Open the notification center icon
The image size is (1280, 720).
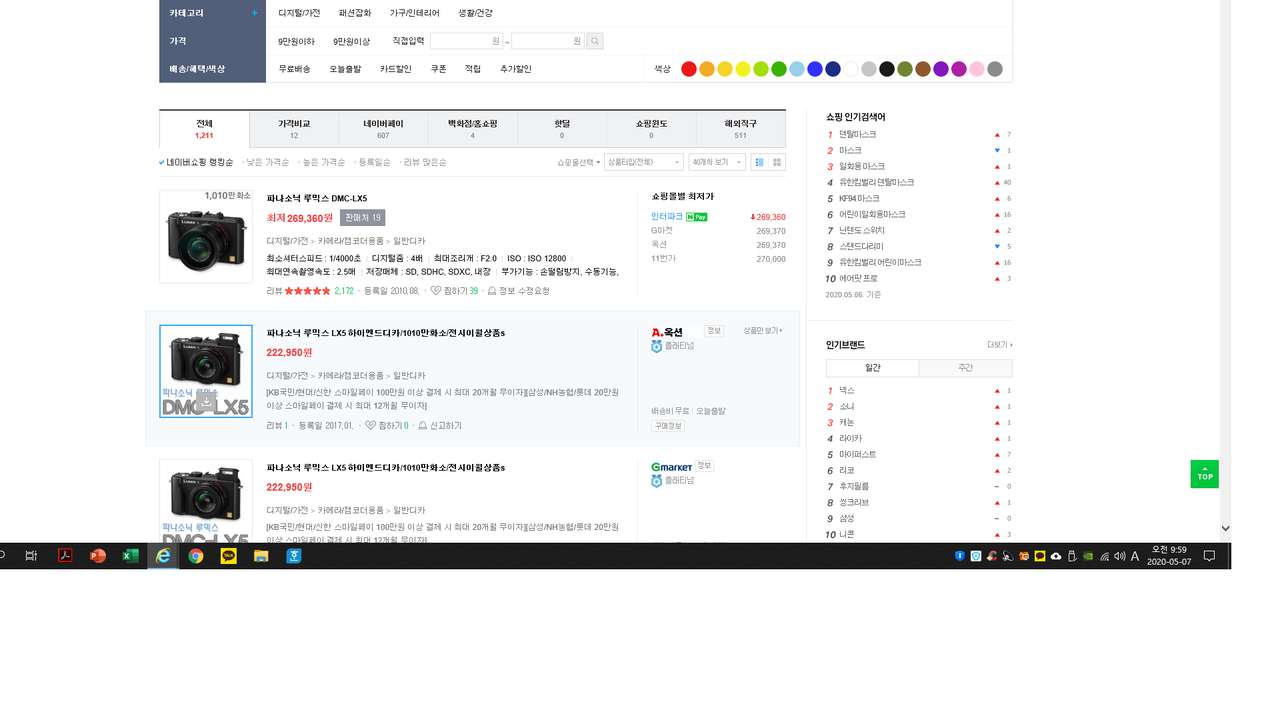pos(1209,556)
